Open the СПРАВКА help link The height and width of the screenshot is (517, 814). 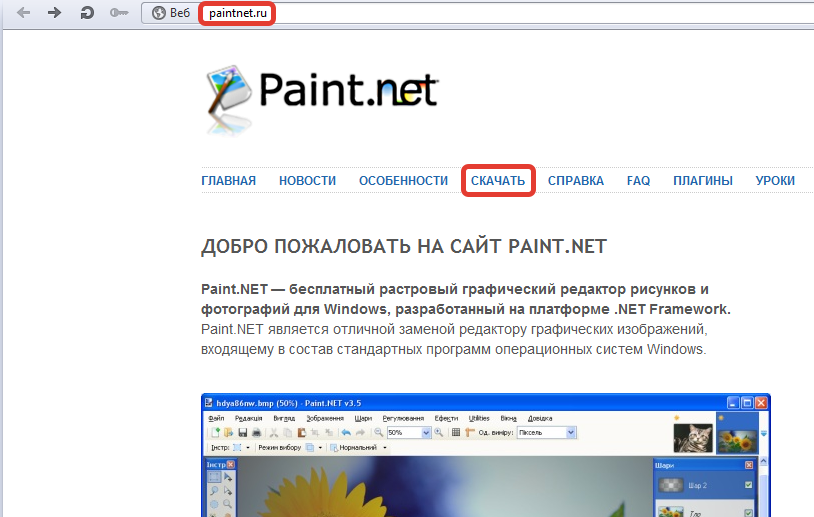575,181
